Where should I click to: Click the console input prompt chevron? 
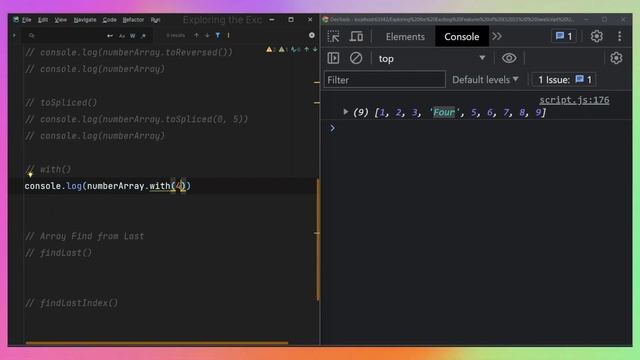332,128
